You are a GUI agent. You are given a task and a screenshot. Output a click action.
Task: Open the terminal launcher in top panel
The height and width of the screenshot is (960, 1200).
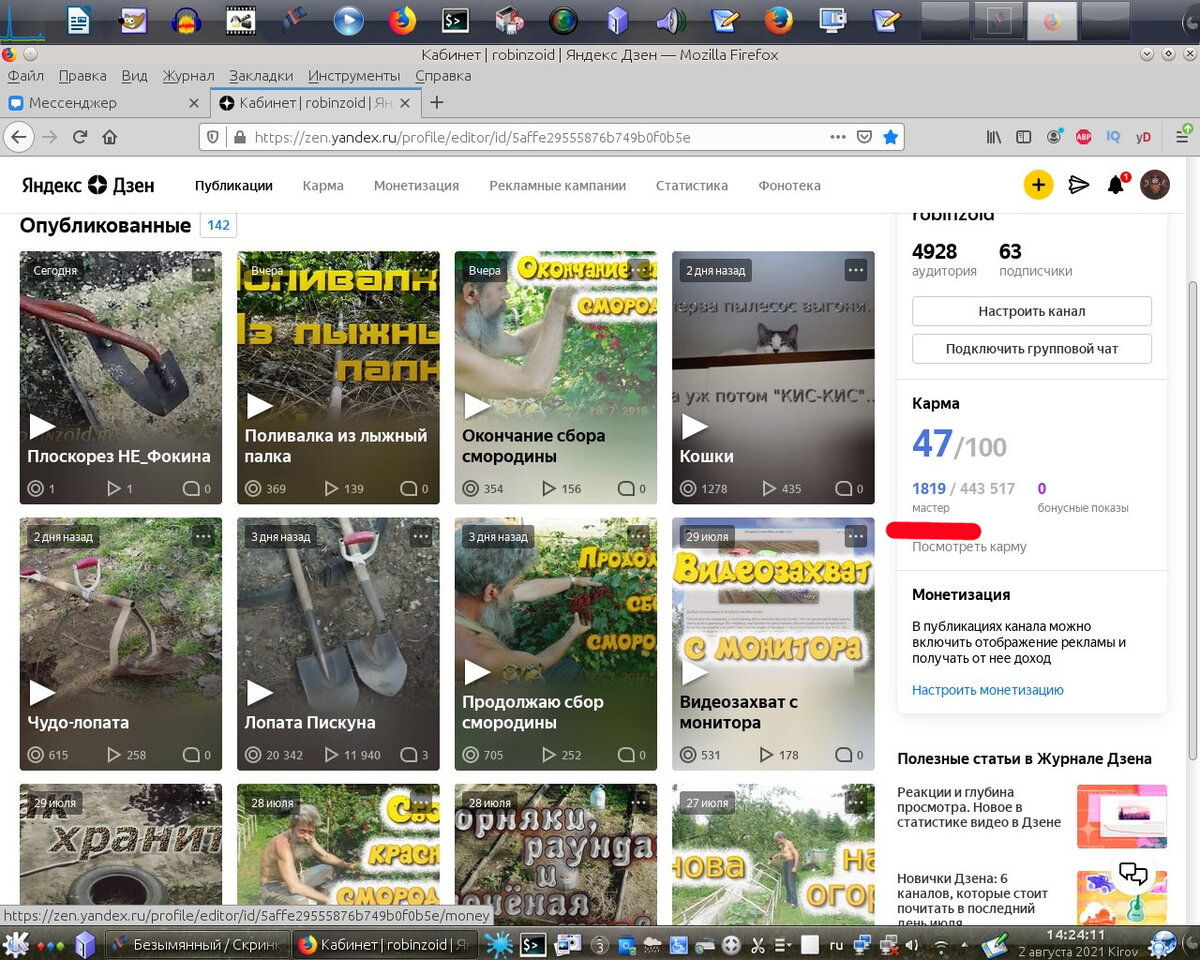[x=456, y=20]
